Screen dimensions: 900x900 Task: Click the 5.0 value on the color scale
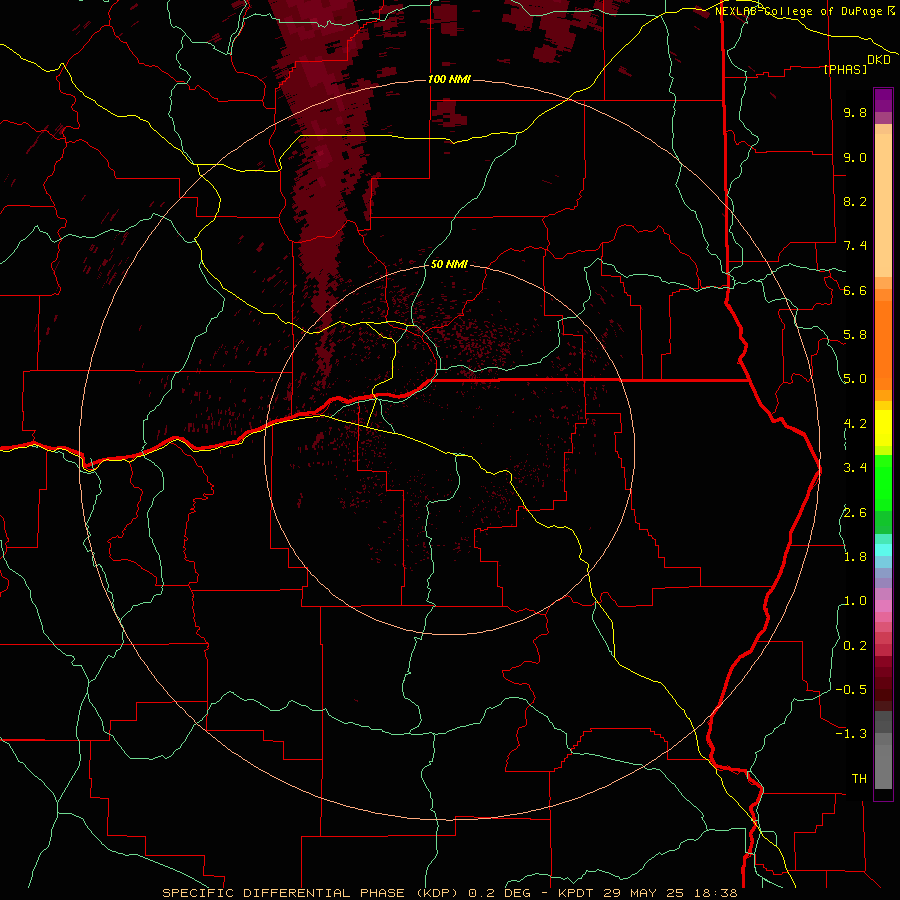coord(855,379)
